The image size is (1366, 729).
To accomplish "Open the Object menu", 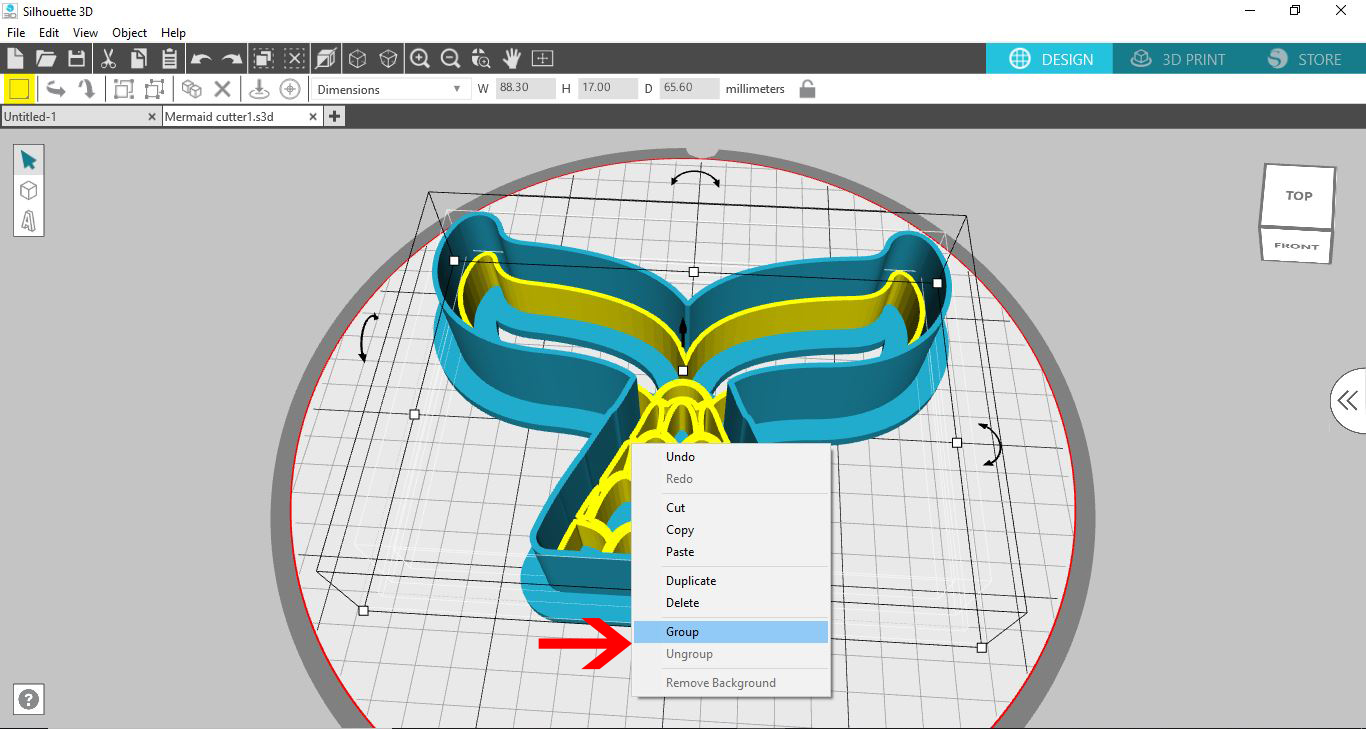I will pyautogui.click(x=130, y=33).
